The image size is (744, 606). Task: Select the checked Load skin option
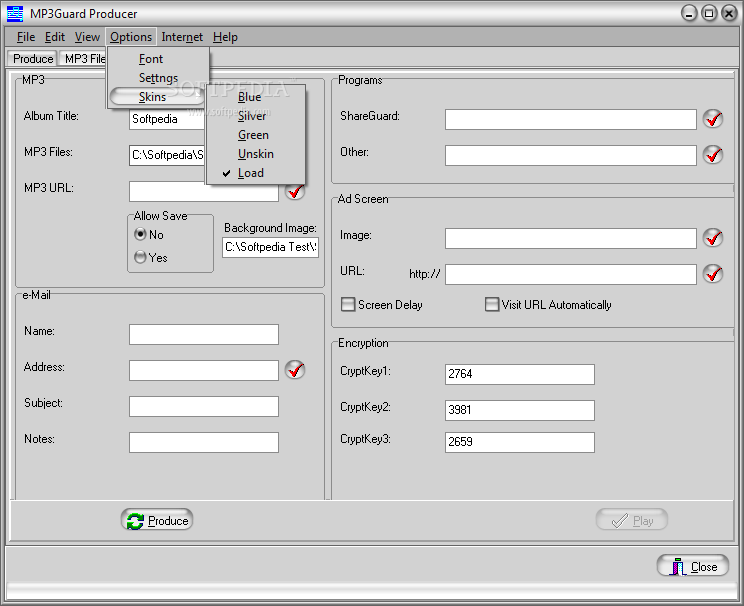[x=256, y=173]
